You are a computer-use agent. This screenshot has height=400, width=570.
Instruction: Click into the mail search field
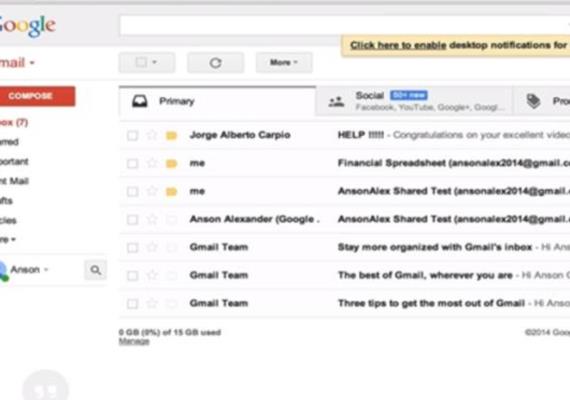(345, 25)
